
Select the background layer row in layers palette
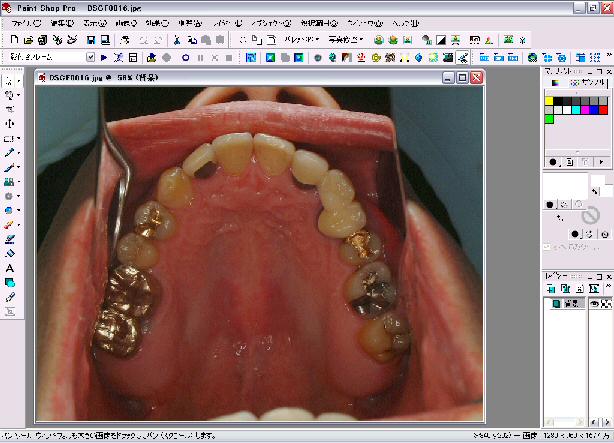[x=564, y=303]
